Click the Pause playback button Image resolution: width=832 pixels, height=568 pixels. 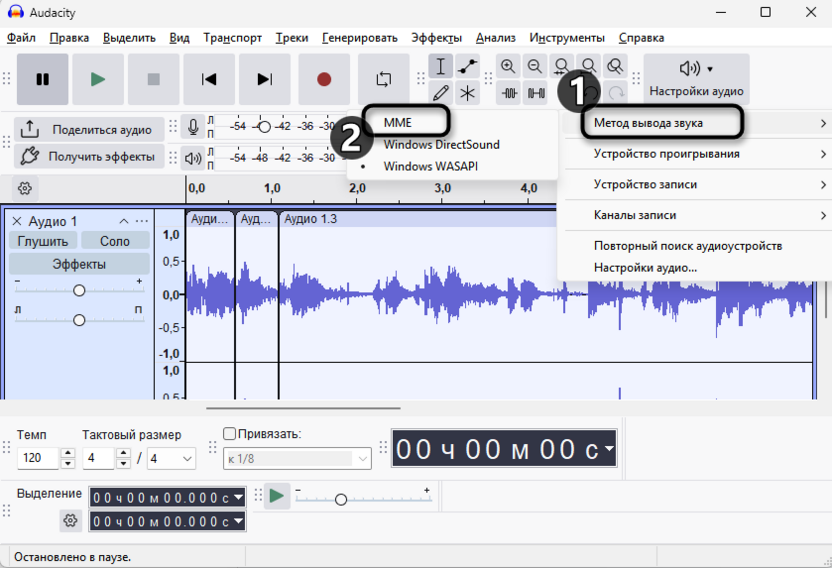tap(42, 80)
